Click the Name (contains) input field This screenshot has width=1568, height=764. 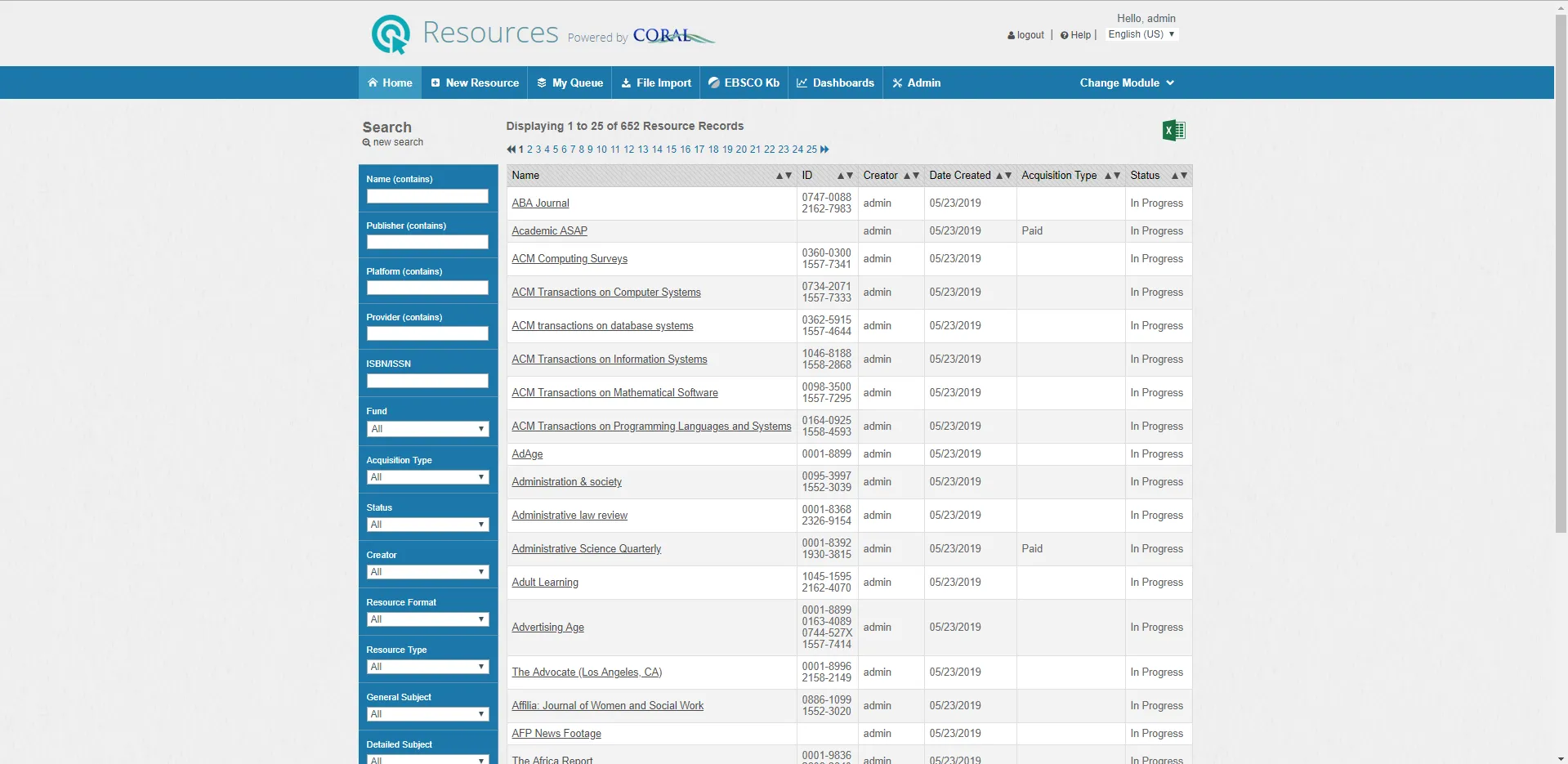427,196
